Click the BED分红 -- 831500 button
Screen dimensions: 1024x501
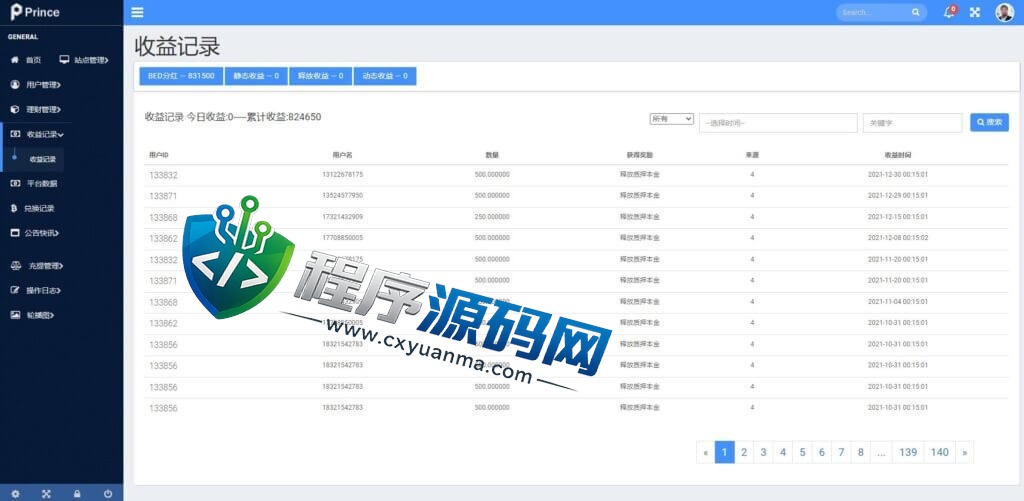pyautogui.click(x=181, y=76)
